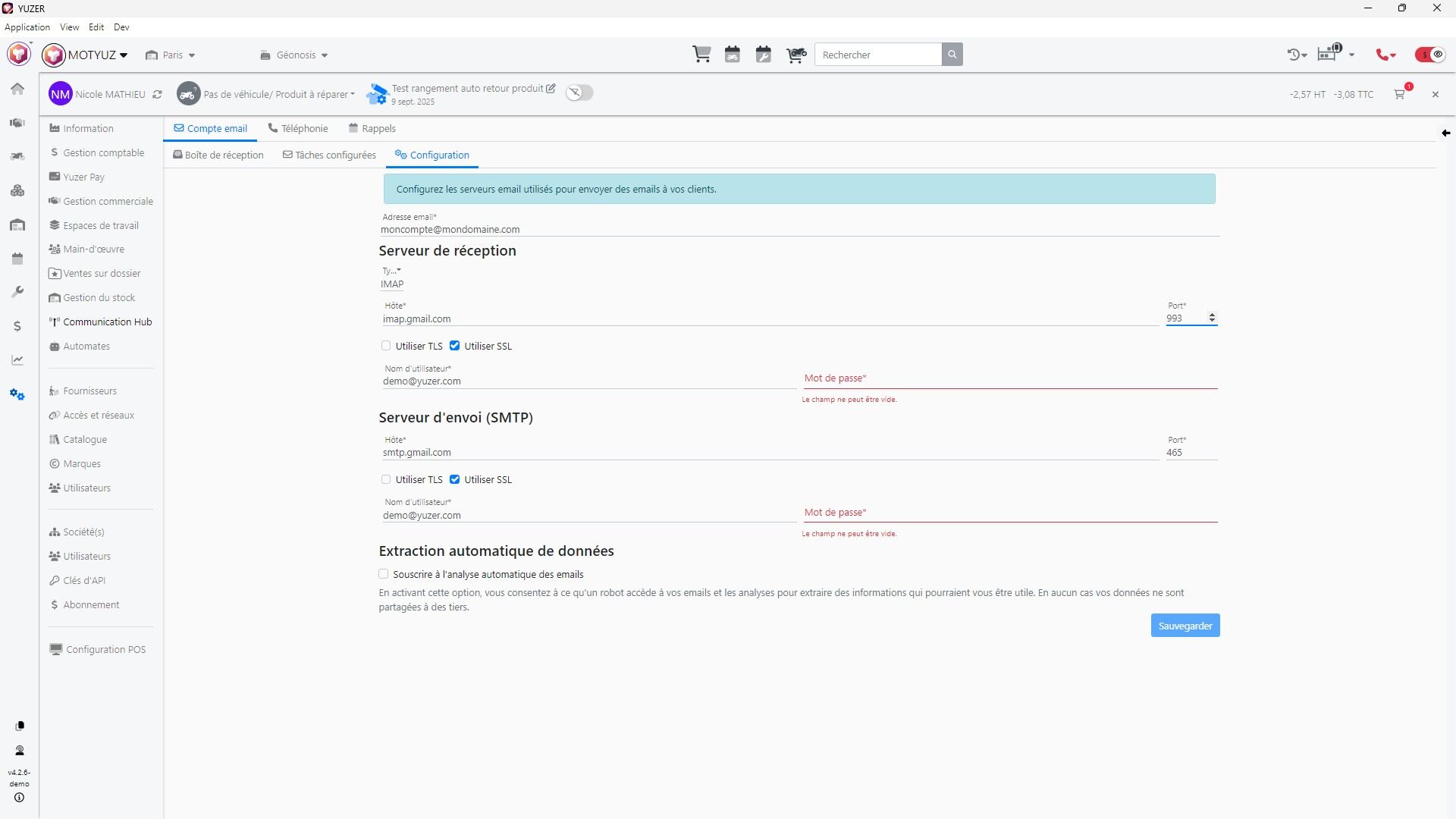Click the motorcycle cart icon
1456x819 pixels.
point(795,55)
